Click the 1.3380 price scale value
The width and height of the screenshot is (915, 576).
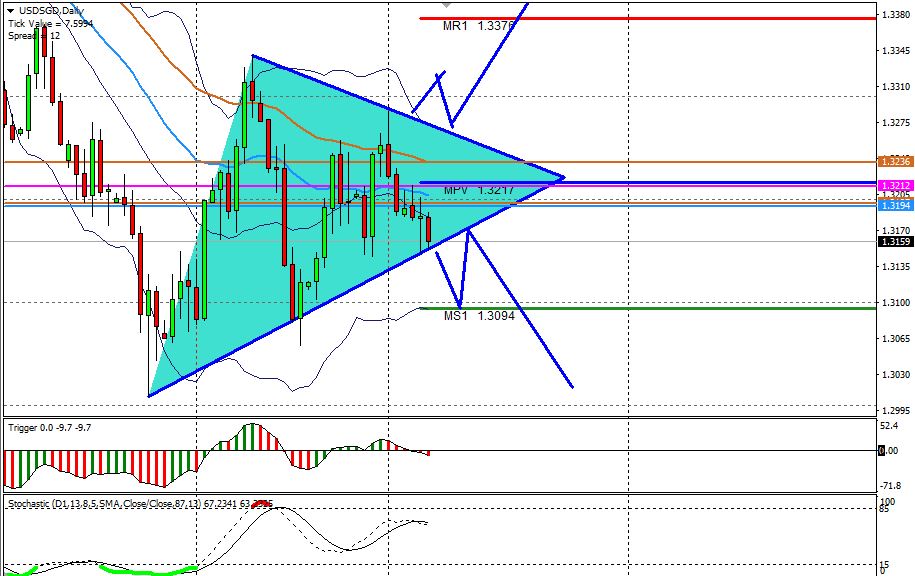pos(897,15)
